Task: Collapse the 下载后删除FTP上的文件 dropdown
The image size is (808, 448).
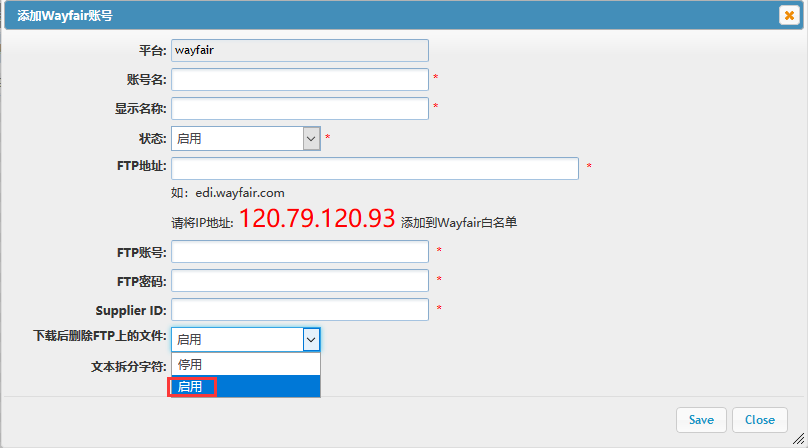Action: pyautogui.click(x=245, y=340)
